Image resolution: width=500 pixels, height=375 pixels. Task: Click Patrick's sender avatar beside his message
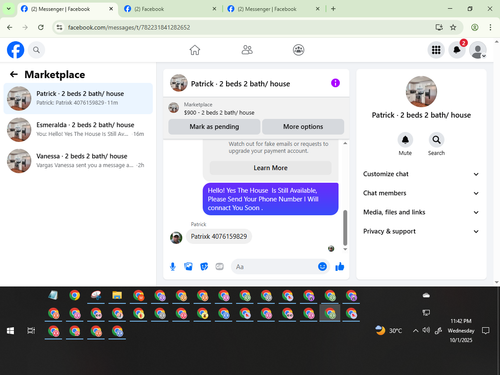176,238
